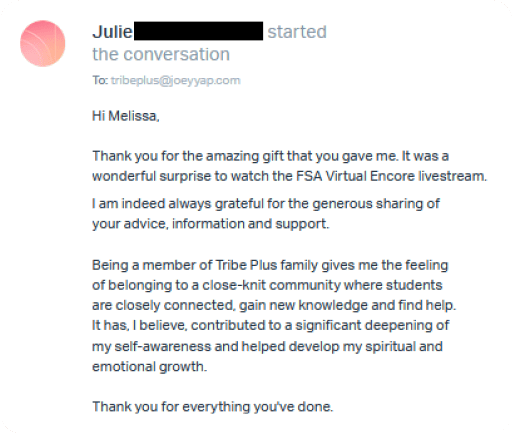Screen dimensions: 513x434
Task: Click the 'I am indeed always grateful' line
Action: point(266,204)
